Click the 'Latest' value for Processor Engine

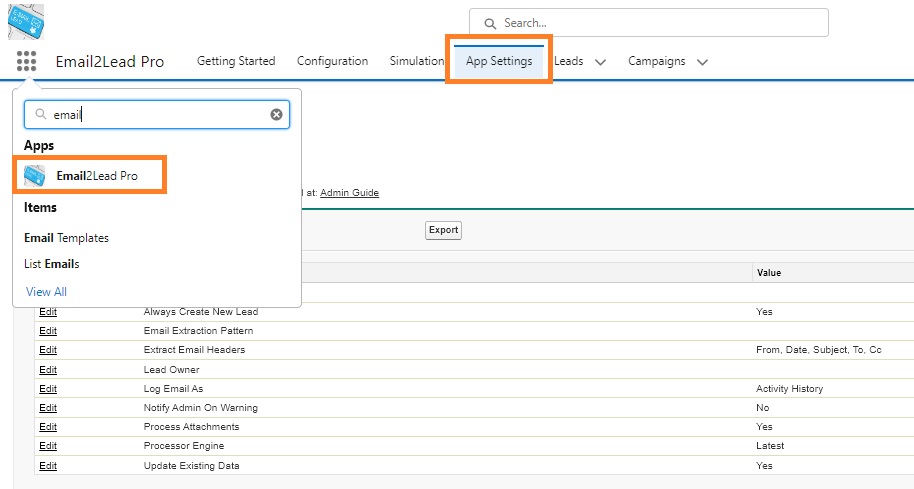coord(770,446)
